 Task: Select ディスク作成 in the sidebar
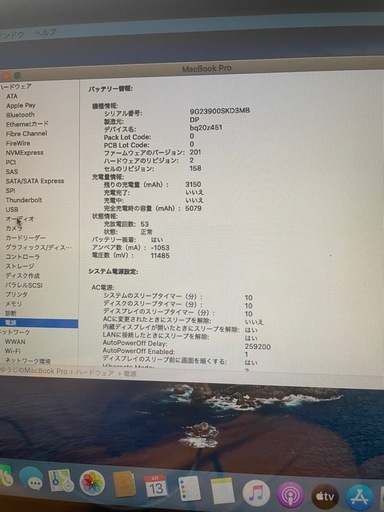(22, 276)
